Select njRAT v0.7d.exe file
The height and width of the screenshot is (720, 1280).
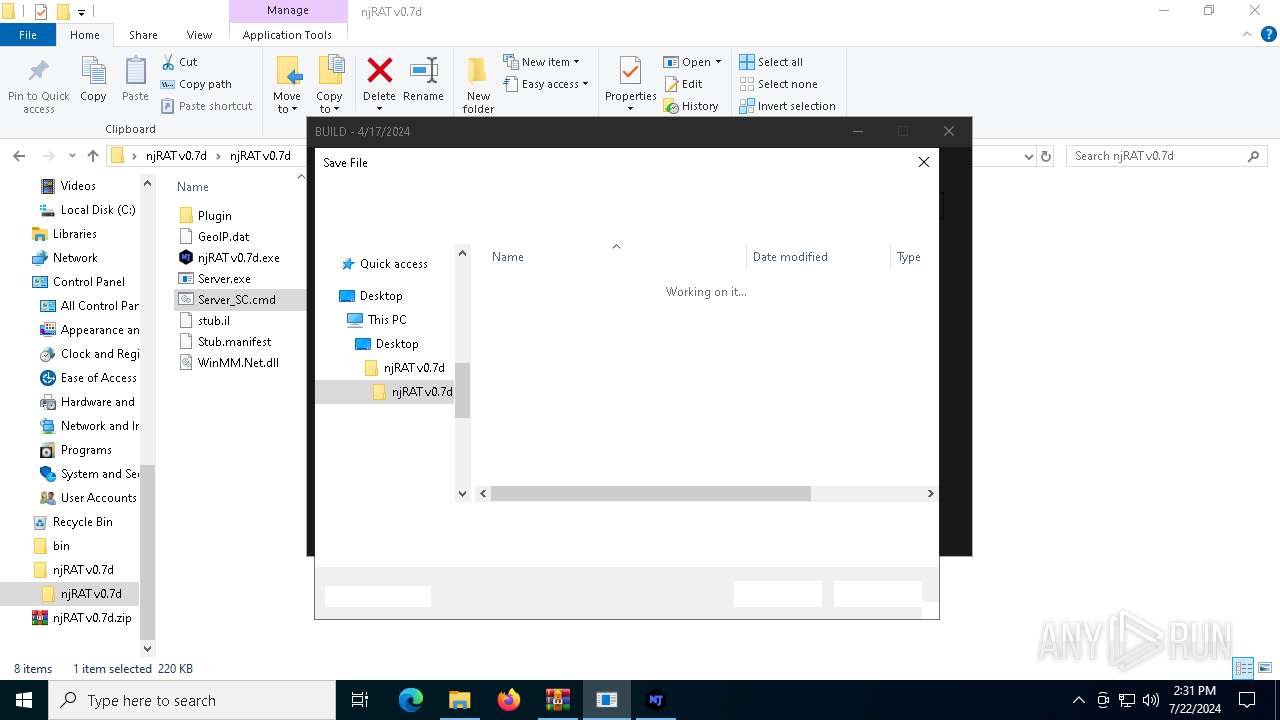239,258
